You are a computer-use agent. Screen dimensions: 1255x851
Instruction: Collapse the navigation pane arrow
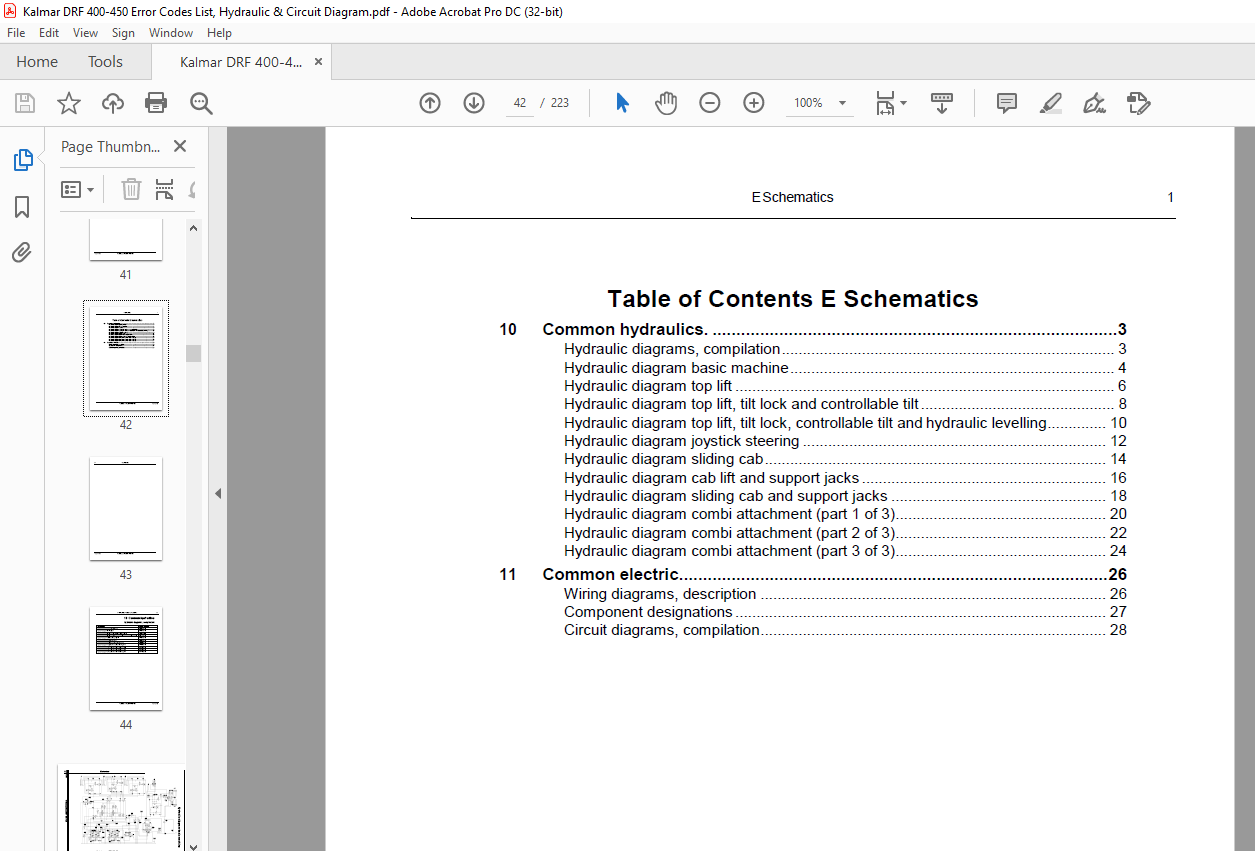click(x=217, y=493)
